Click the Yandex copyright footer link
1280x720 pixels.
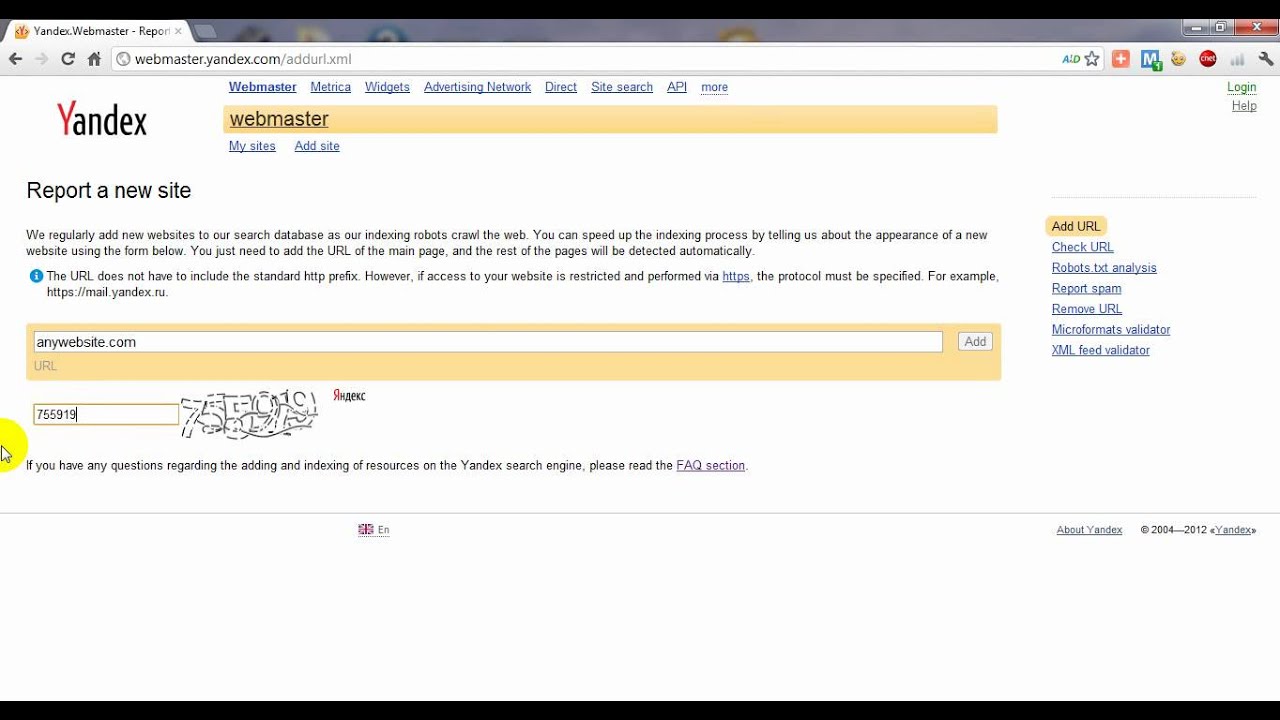point(1233,530)
